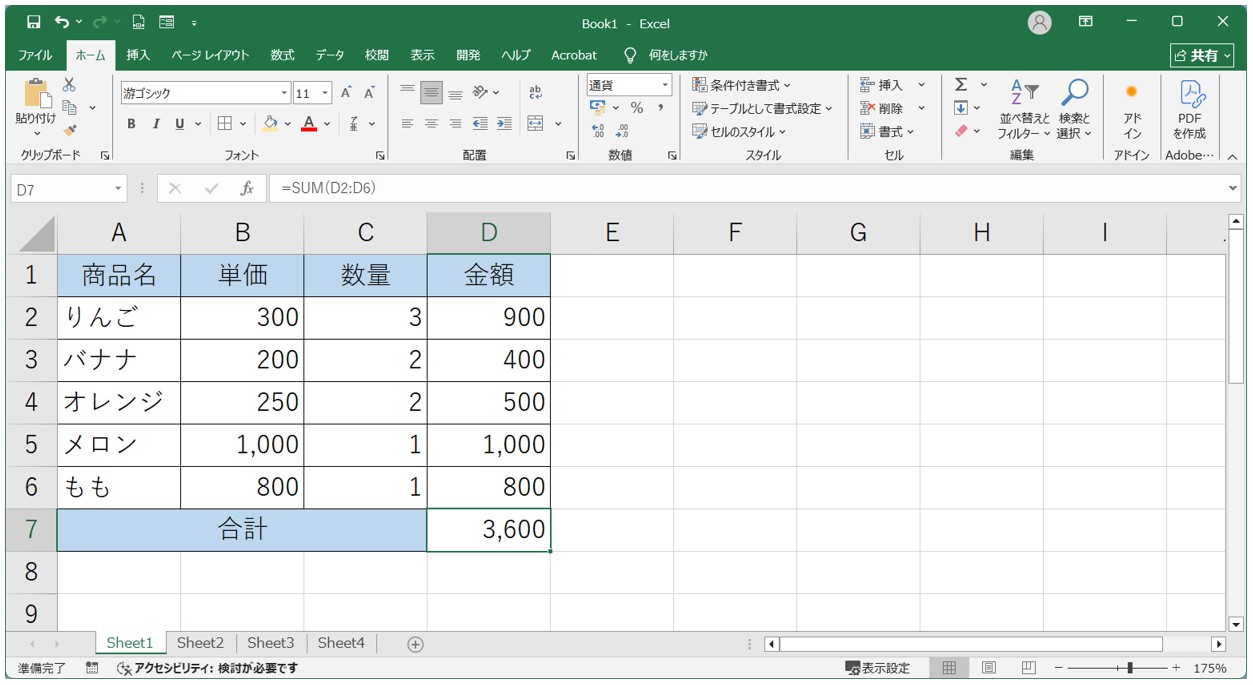Click the borders icon
The height and width of the screenshot is (685, 1253).
pos(225,124)
